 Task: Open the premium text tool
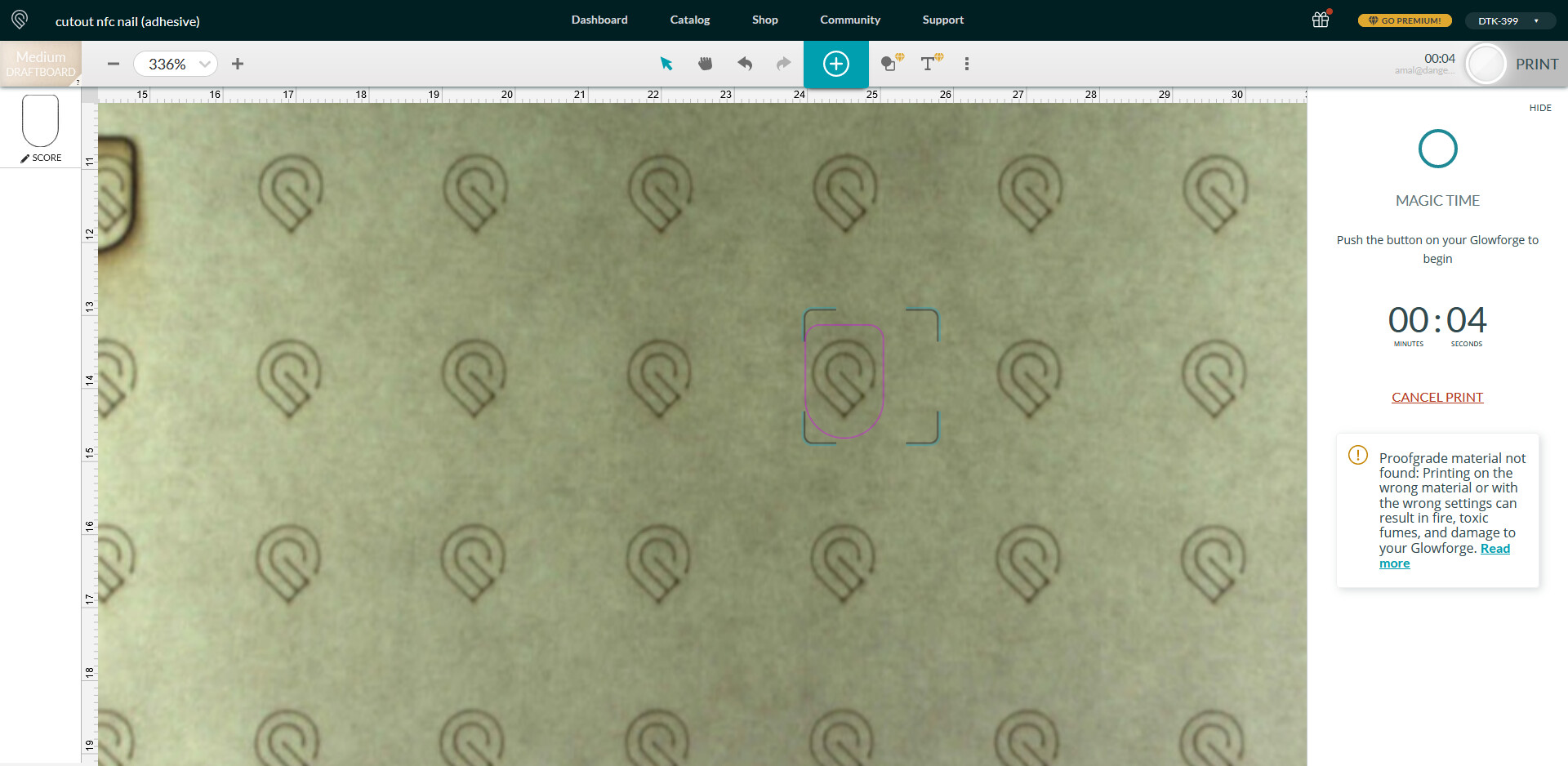tap(931, 63)
